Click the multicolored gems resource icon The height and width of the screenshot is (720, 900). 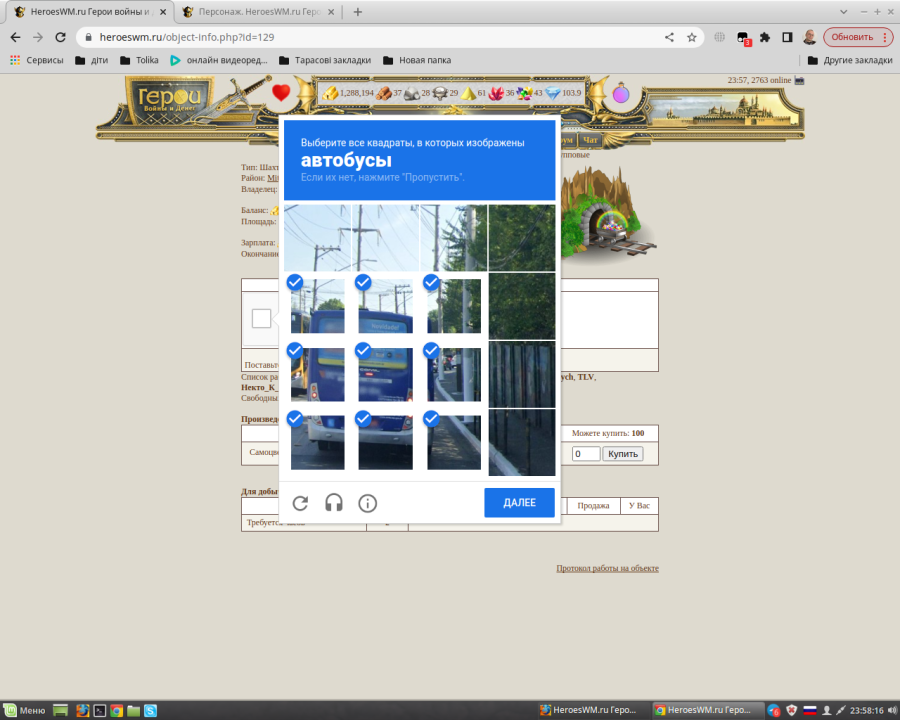coord(524,93)
